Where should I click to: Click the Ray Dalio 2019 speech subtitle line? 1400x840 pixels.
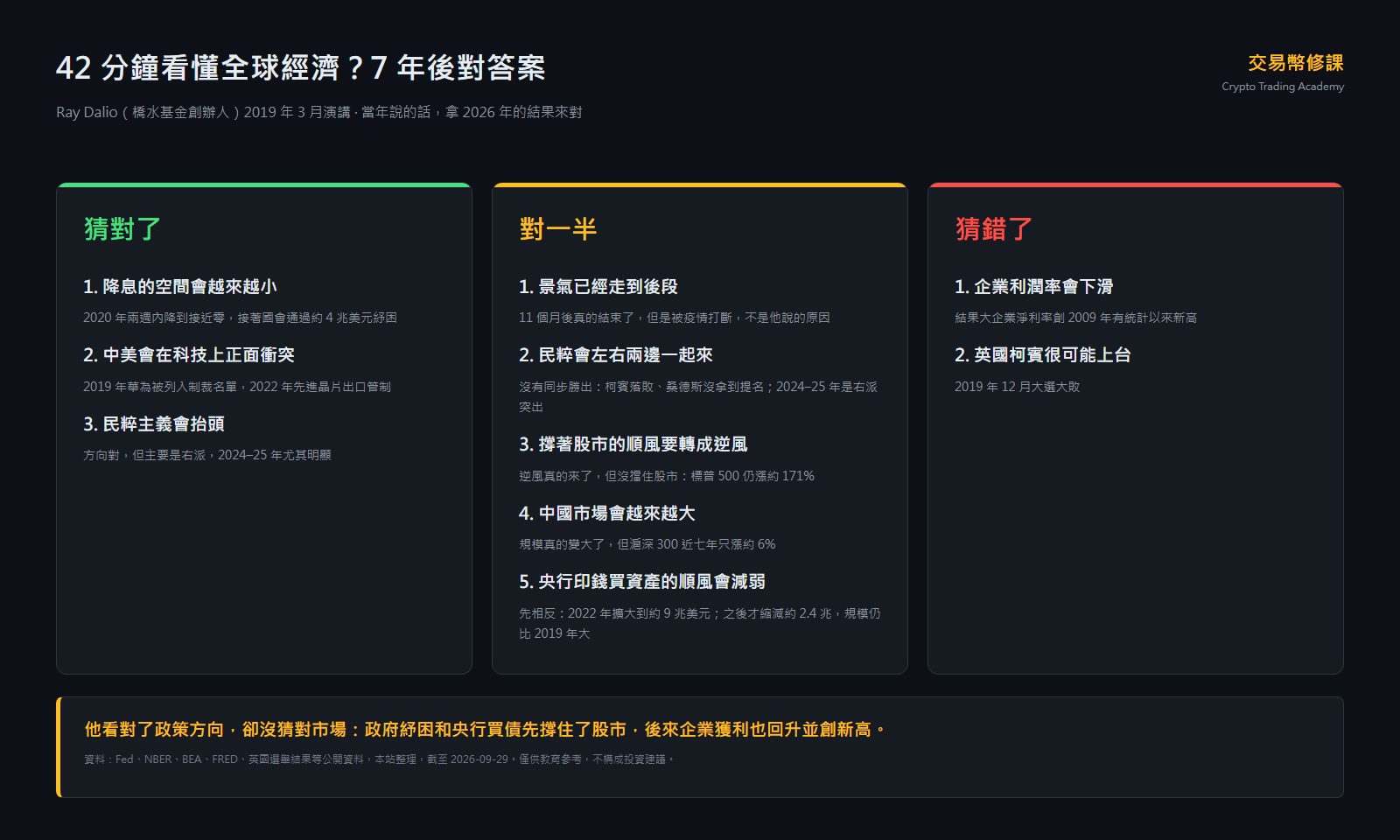319,112
